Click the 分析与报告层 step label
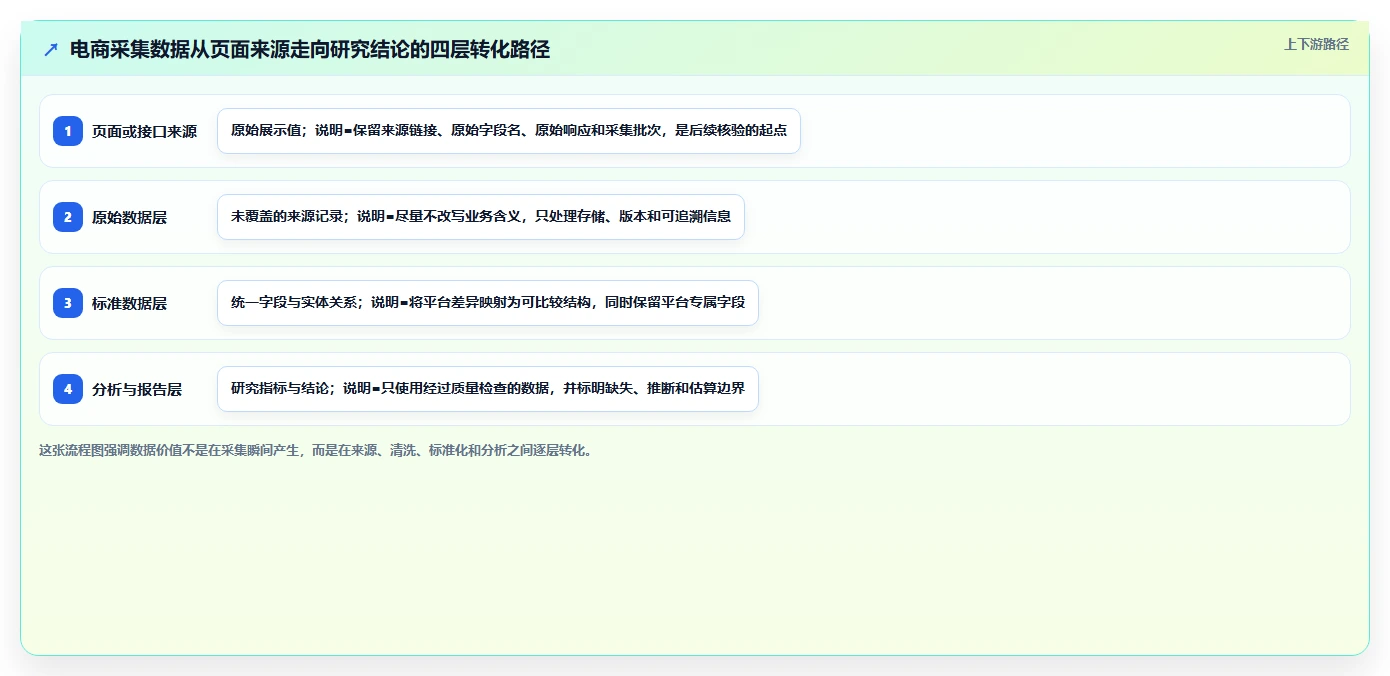Viewport: 1390px width, 676px height. pos(137,389)
